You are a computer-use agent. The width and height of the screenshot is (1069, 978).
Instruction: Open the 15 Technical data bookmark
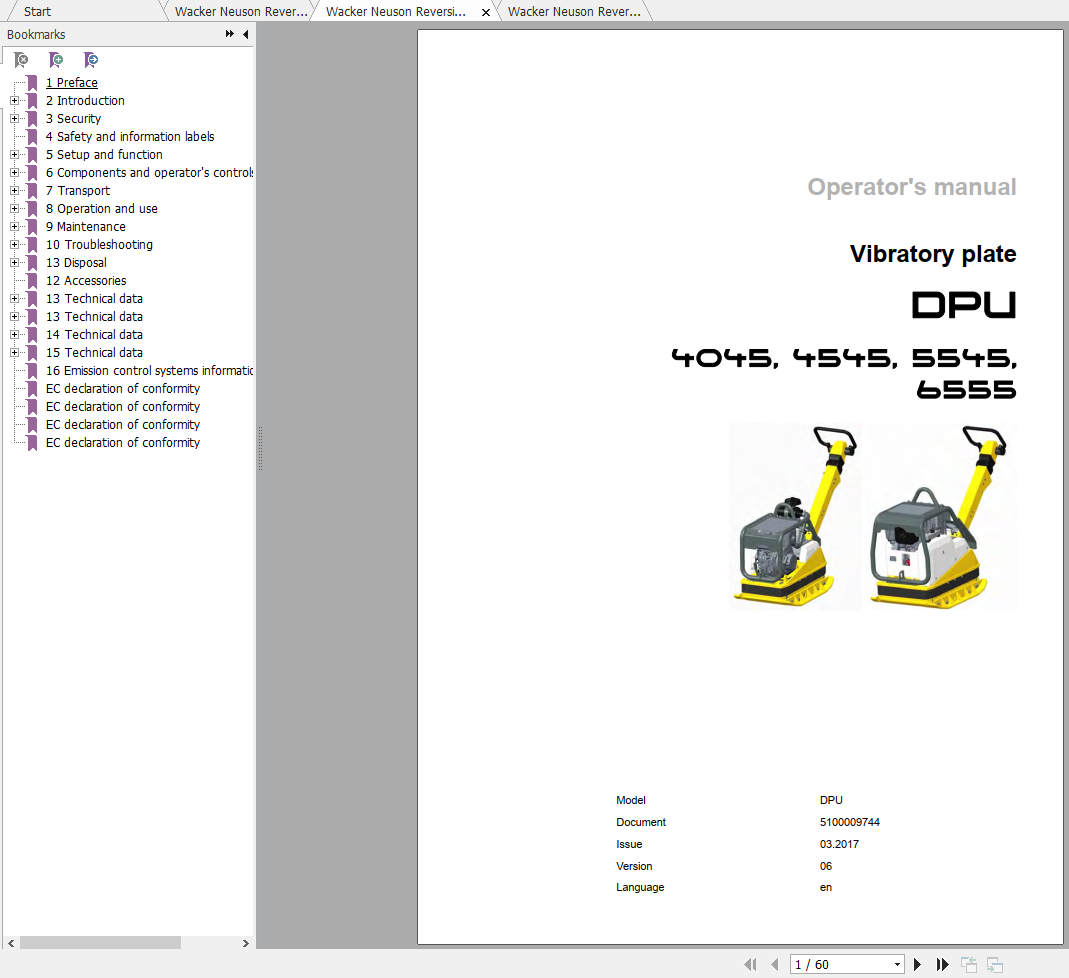coord(94,352)
